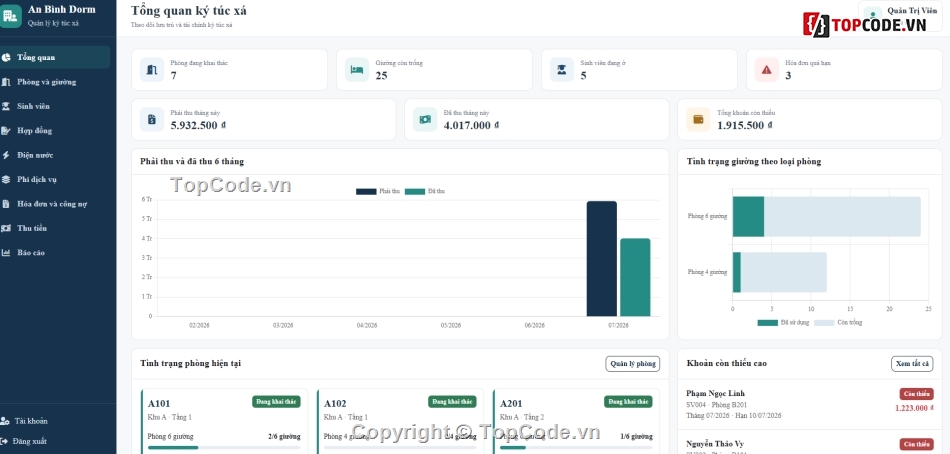Click the Quản Trị Viên profile avatar

click(x=872, y=15)
